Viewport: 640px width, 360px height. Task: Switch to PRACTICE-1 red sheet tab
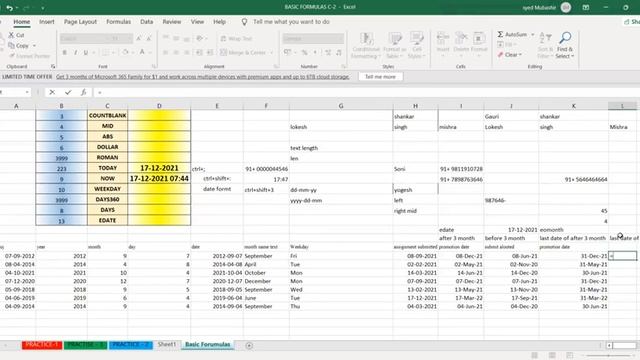click(42, 345)
